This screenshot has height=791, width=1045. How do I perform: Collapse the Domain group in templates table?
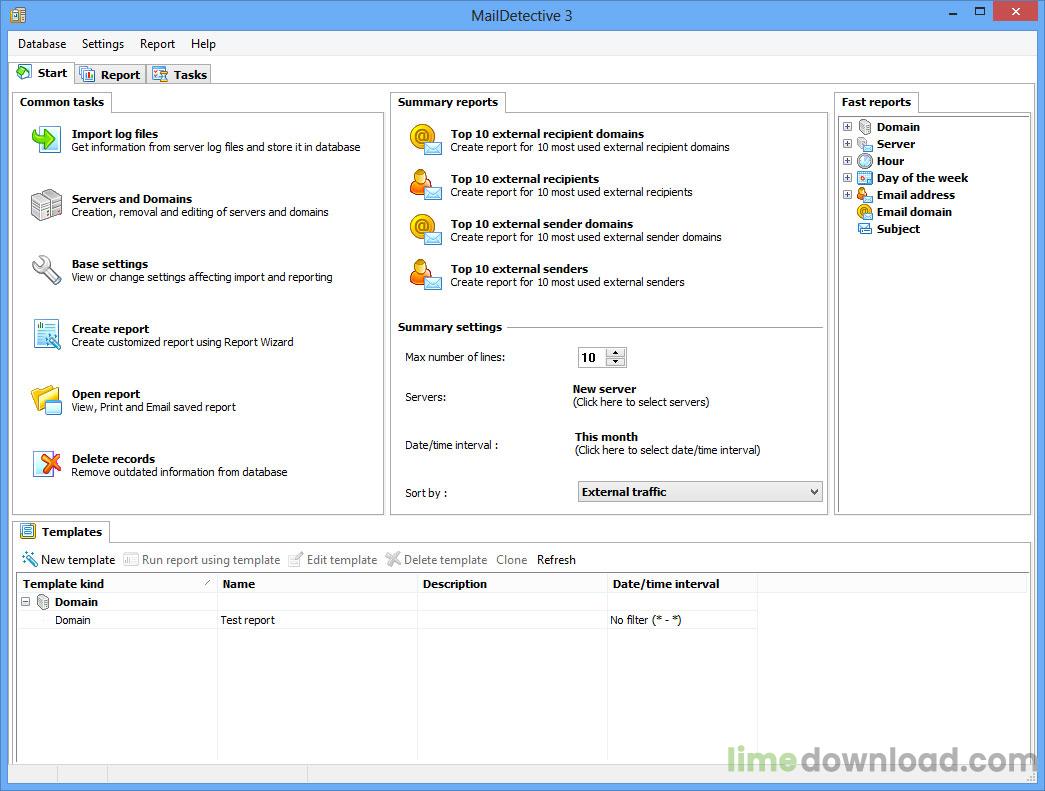click(25, 602)
